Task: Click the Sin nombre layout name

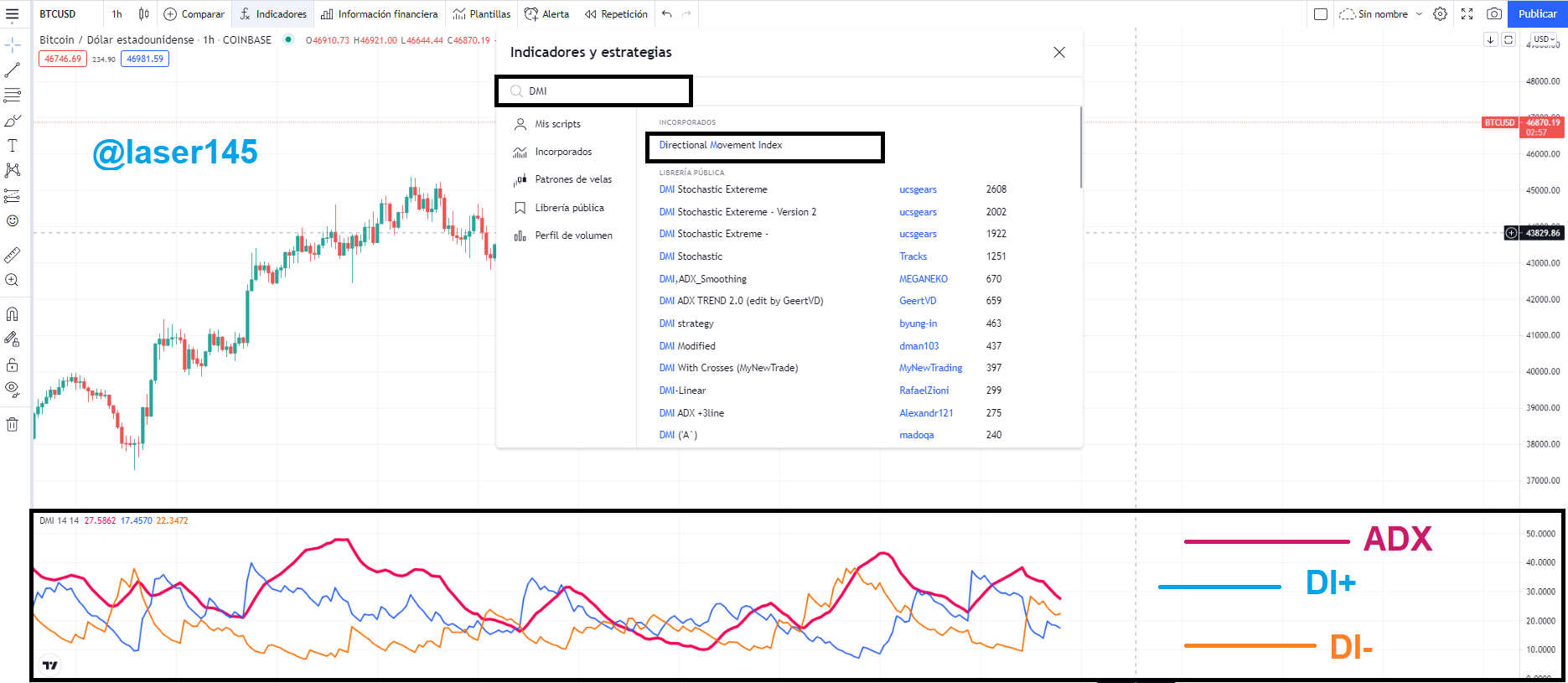Action: click(x=1383, y=14)
